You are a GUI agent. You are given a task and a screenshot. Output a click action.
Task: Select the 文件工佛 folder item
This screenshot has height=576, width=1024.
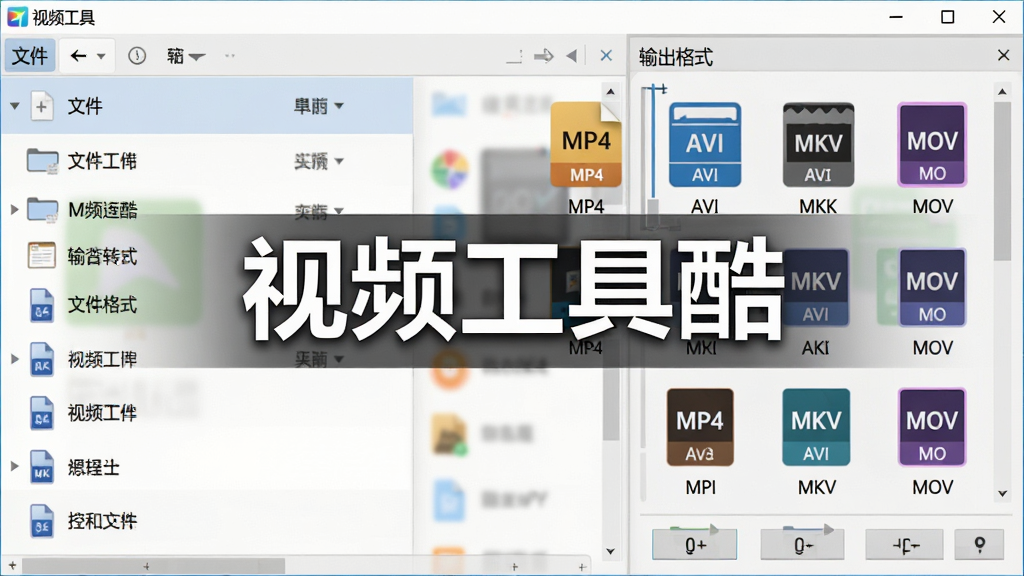coord(102,161)
